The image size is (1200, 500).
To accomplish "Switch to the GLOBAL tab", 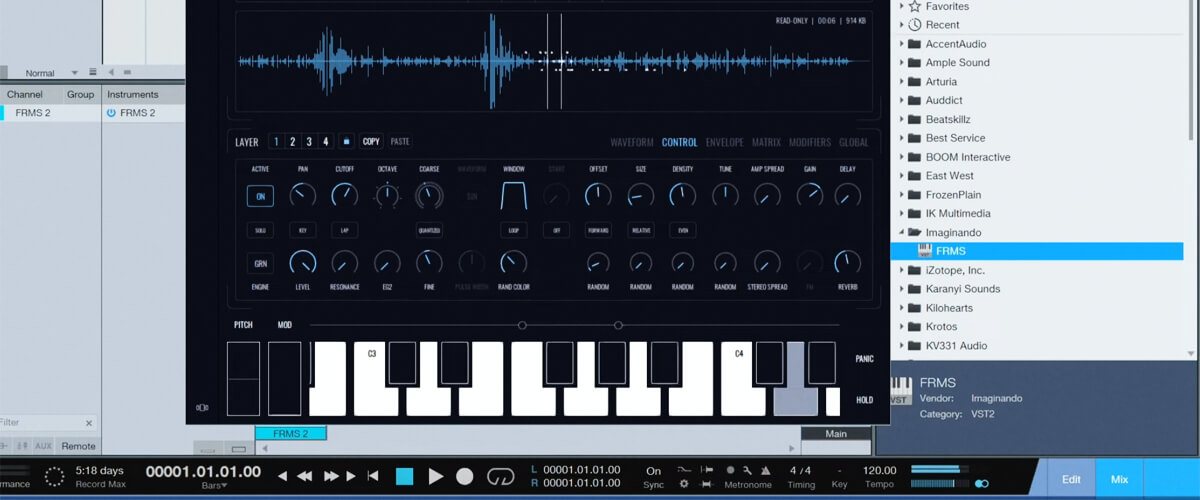I will (854, 142).
